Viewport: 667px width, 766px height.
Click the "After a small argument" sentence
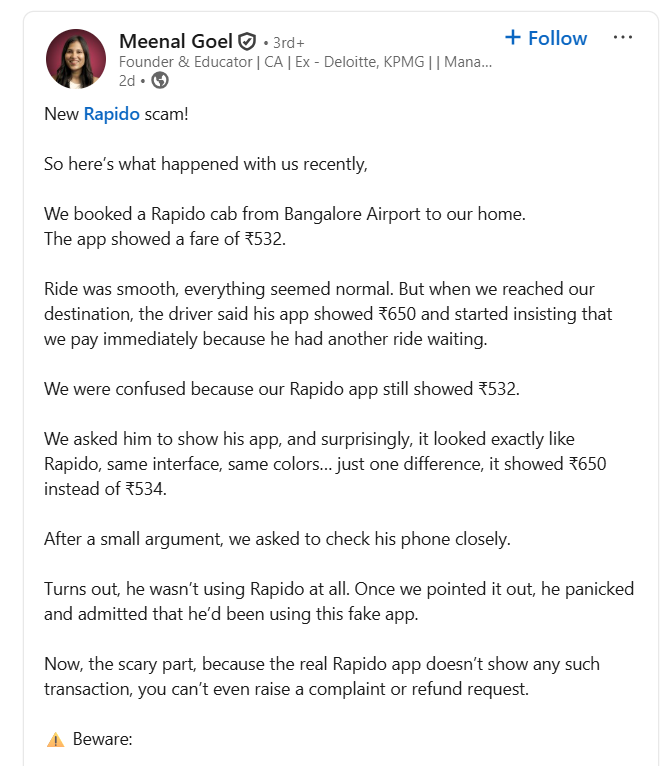click(277, 539)
